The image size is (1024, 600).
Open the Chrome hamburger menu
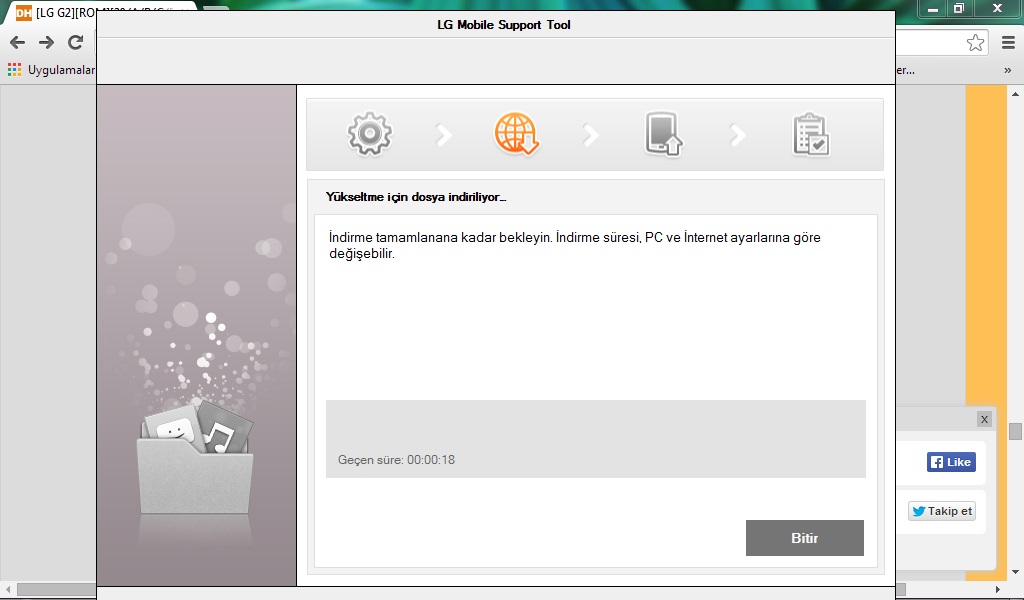(x=1008, y=42)
